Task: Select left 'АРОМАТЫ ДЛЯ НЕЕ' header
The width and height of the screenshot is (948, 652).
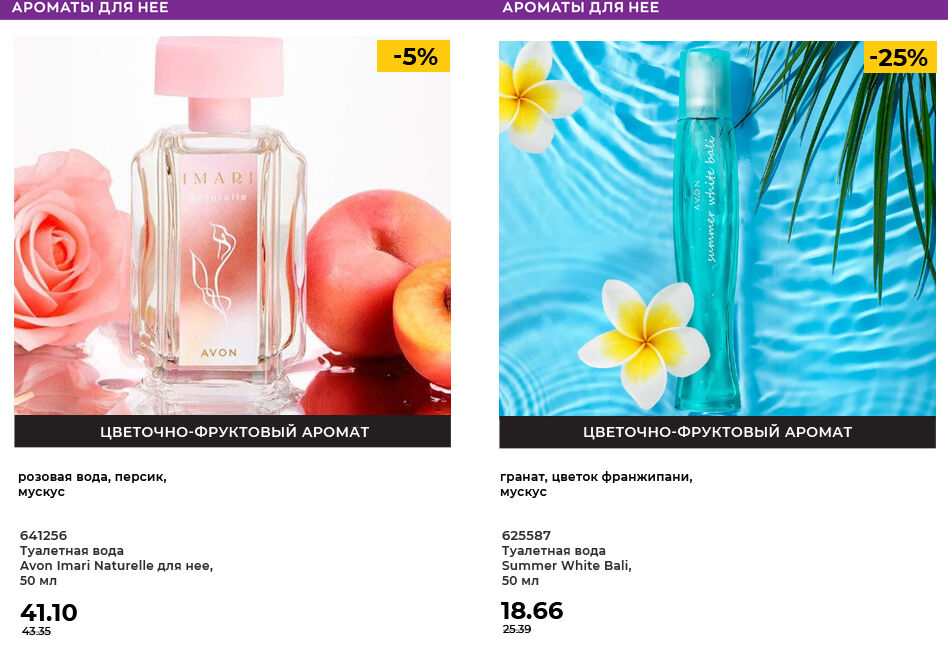Action: [x=90, y=8]
